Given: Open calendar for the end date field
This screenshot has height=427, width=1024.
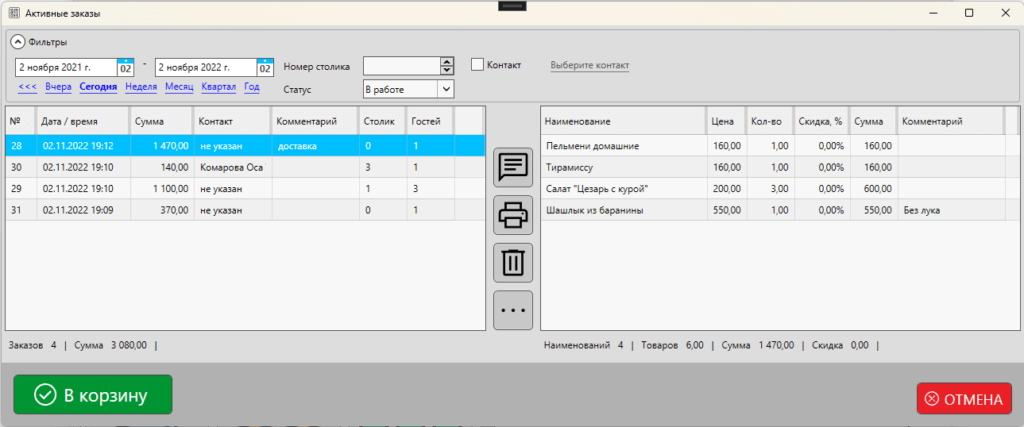Looking at the screenshot, I should coord(265,68).
